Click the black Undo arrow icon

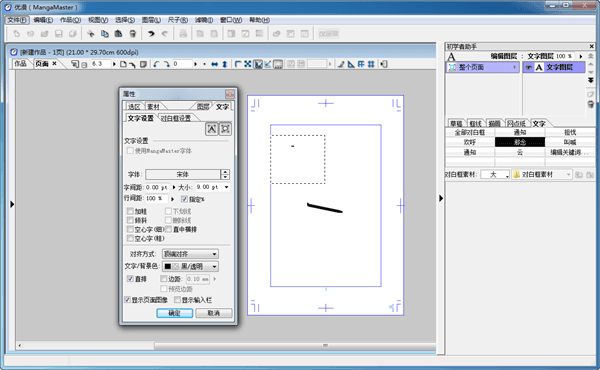(x=151, y=34)
